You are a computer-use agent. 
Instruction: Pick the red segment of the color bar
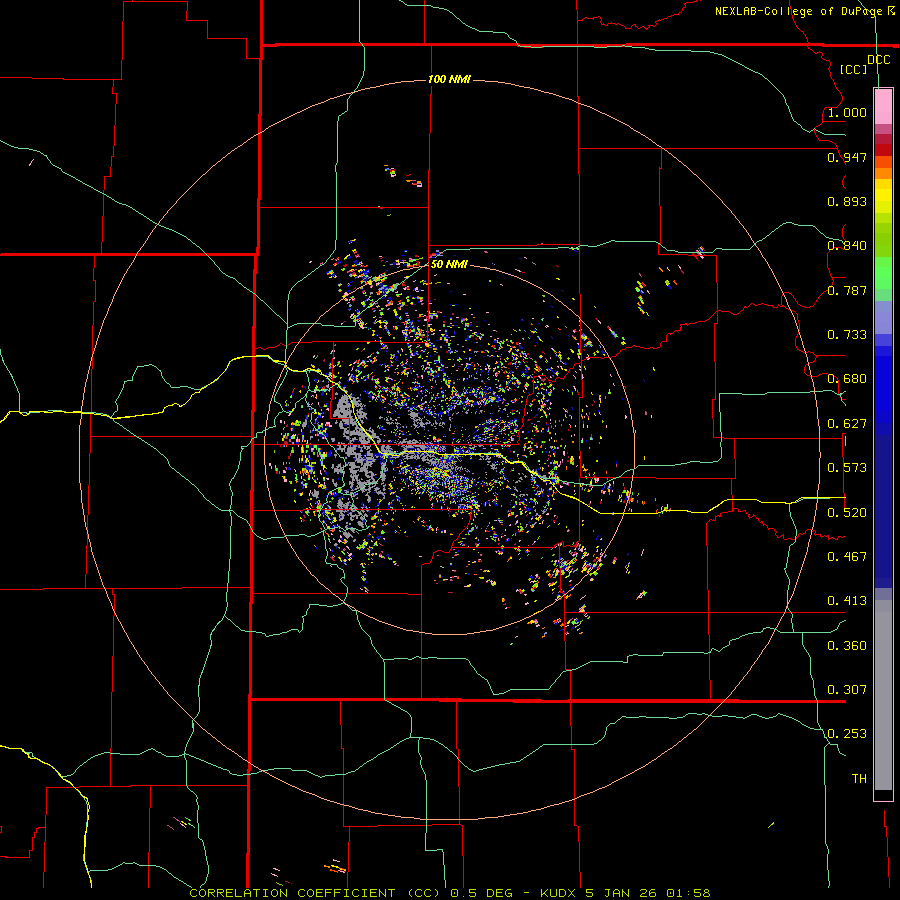pos(883,149)
